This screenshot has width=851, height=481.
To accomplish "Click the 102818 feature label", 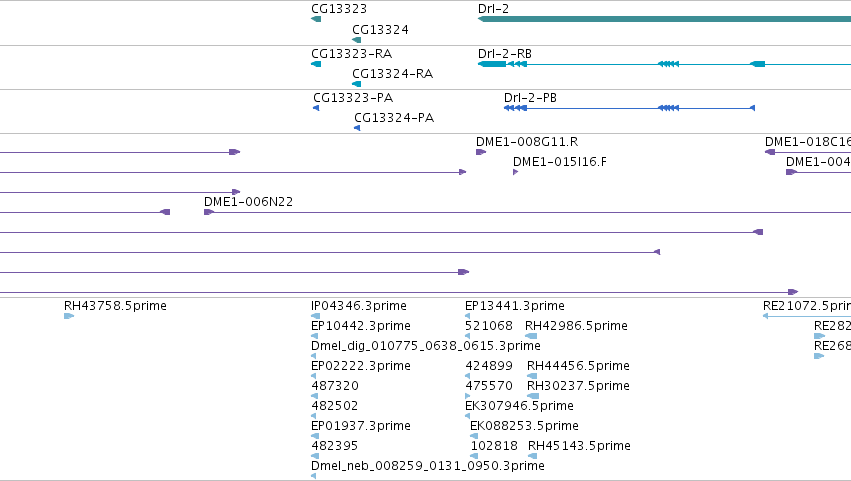I will (494, 446).
